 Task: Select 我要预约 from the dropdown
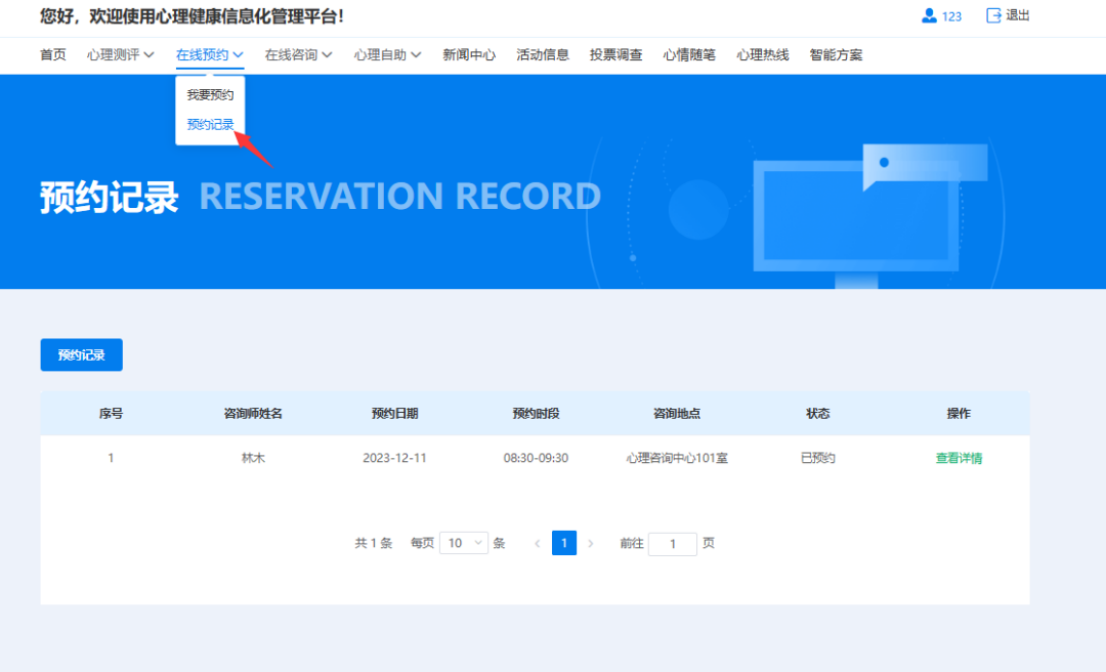pyautogui.click(x=210, y=95)
